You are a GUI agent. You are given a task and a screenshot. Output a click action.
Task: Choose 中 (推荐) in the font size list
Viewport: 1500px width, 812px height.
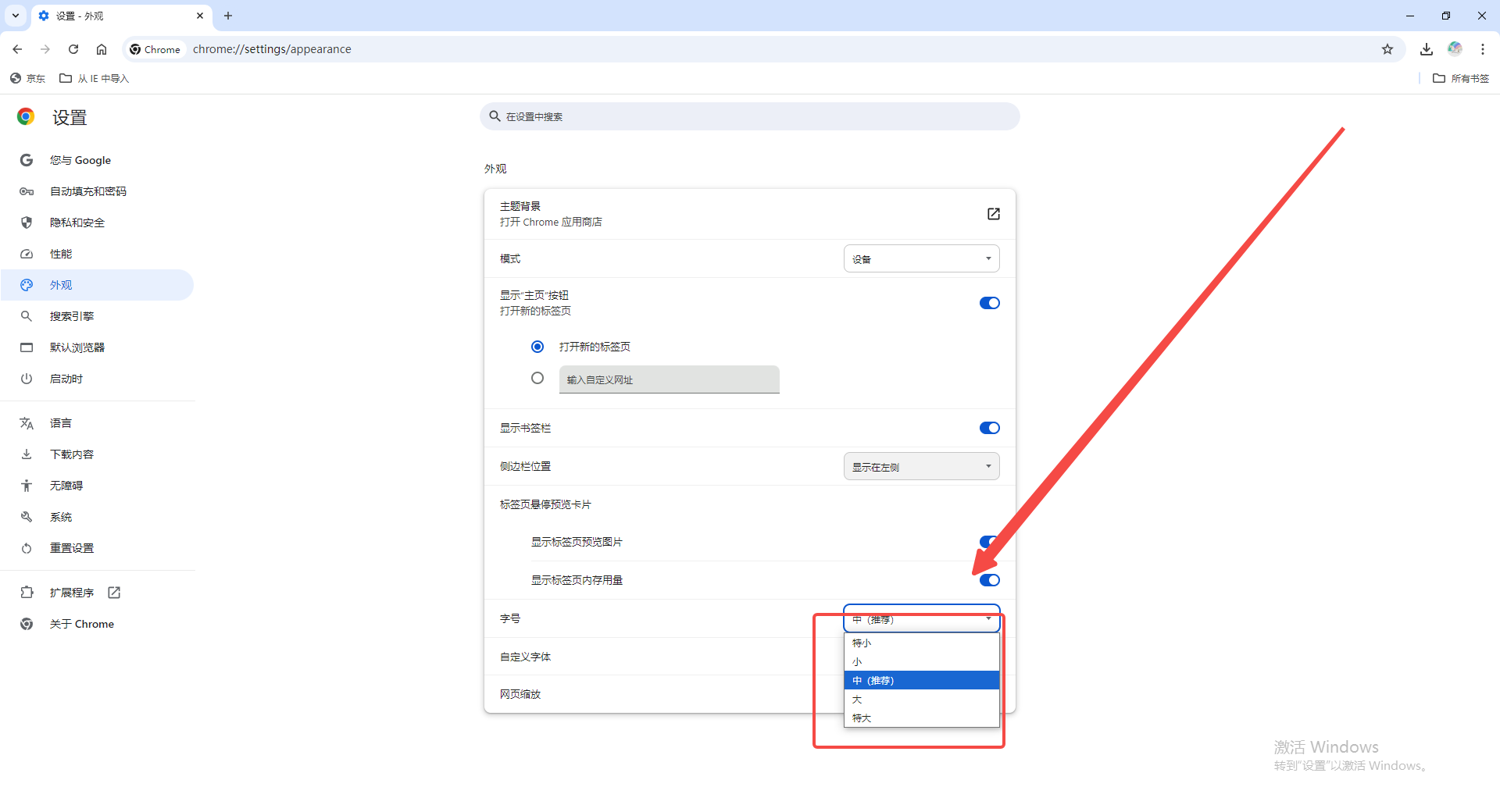pos(922,680)
